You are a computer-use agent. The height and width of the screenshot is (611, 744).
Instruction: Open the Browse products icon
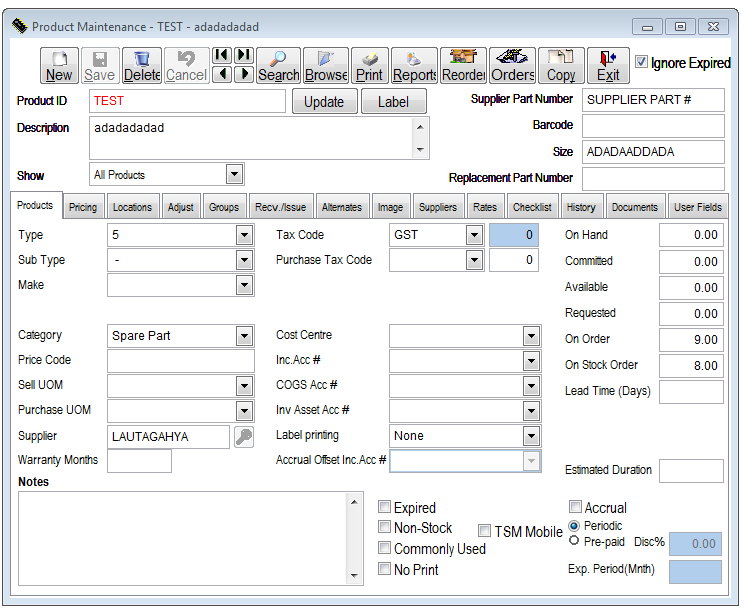(326, 66)
